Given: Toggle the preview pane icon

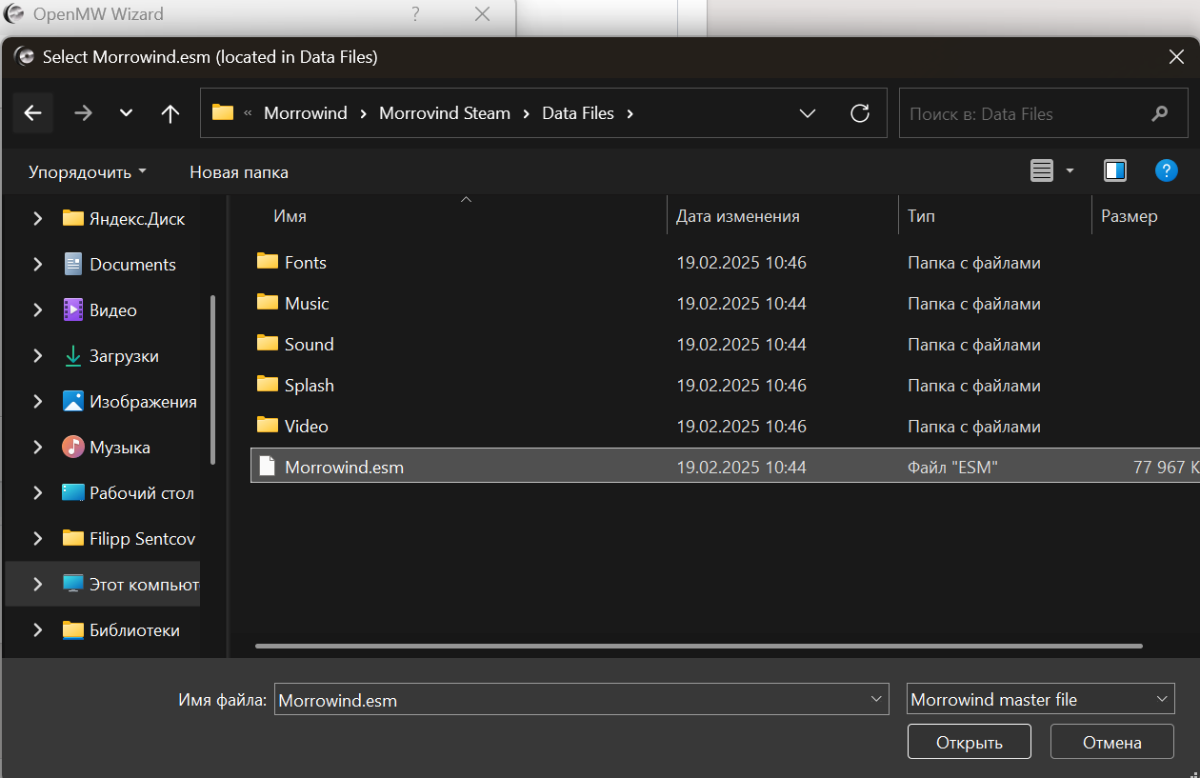Looking at the screenshot, I should pos(1115,171).
